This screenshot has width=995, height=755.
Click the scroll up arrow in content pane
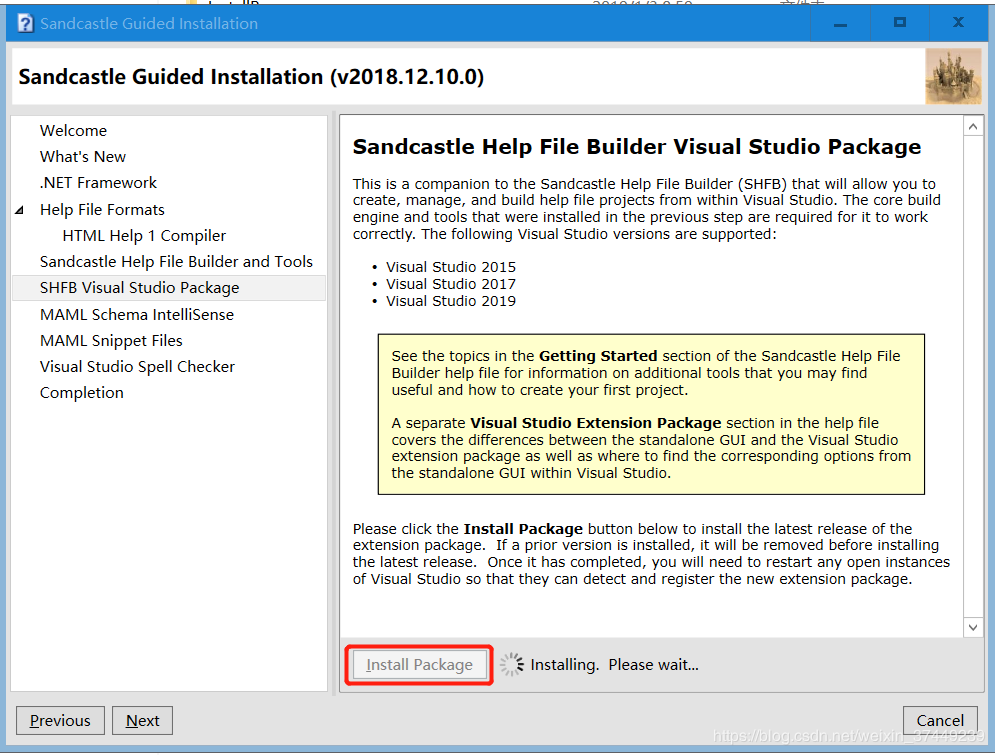[973, 127]
